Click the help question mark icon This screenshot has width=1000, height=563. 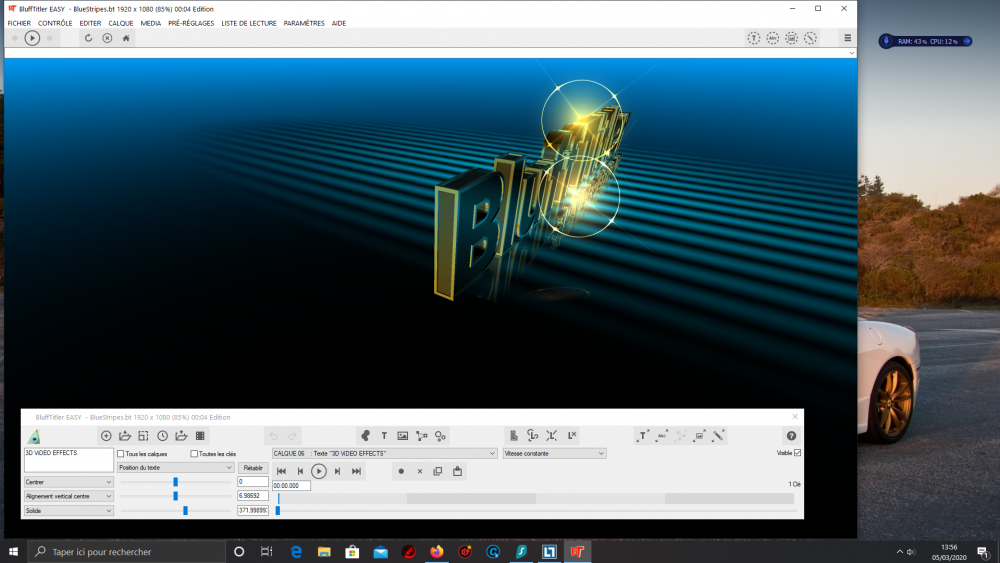pos(791,436)
